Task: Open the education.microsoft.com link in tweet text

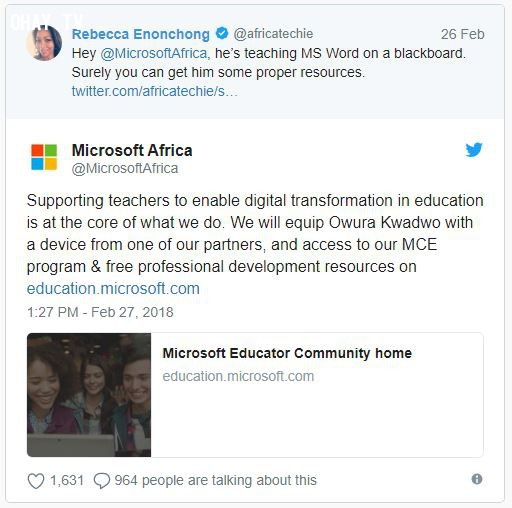Action: tap(113, 288)
